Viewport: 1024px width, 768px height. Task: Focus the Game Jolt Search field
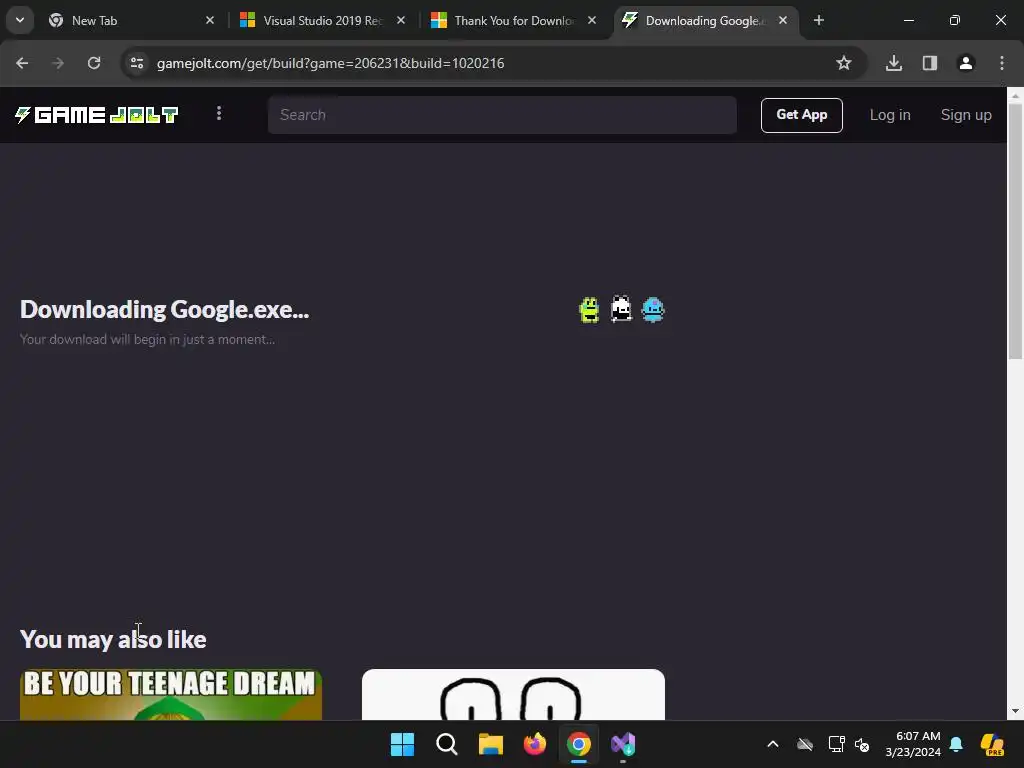[502, 115]
